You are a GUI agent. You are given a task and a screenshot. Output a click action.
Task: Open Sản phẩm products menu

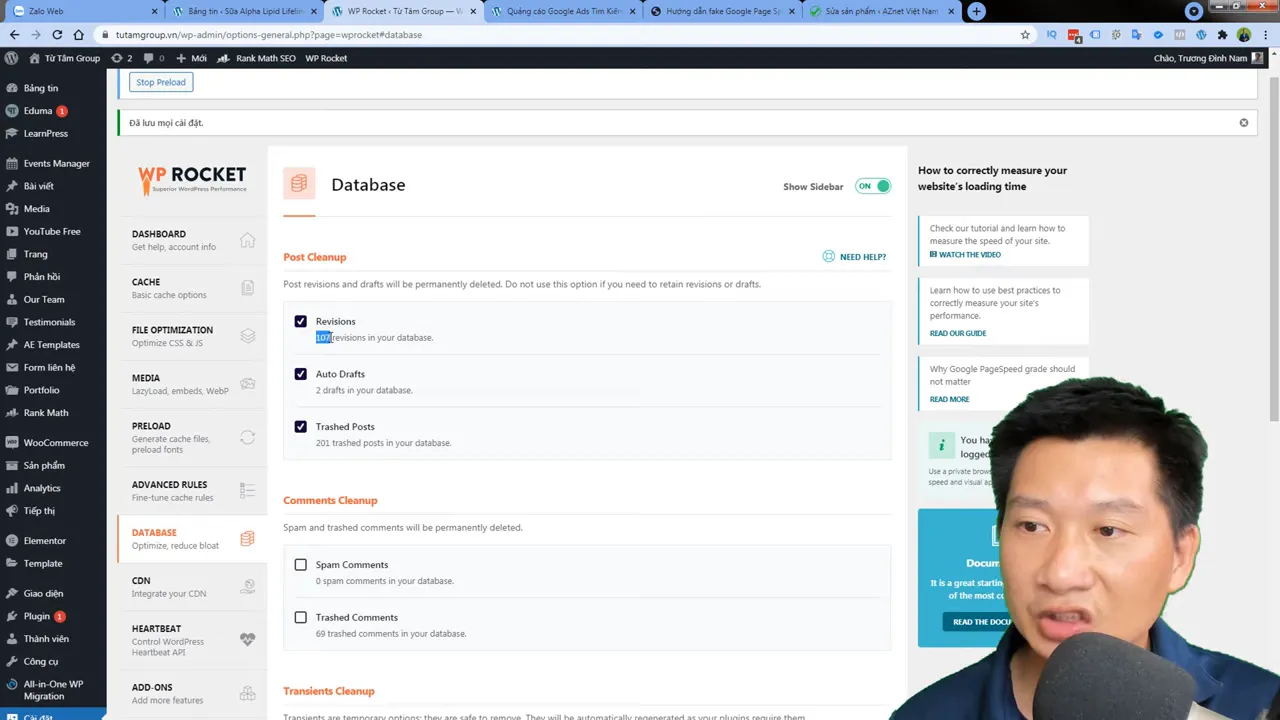[44, 466]
